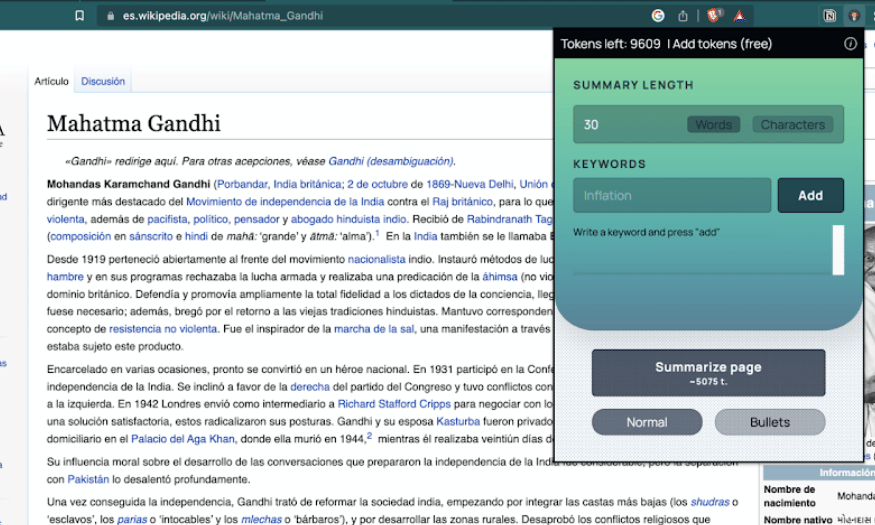
Task: Open Palacio del Aga Khan link
Action: click(182, 439)
